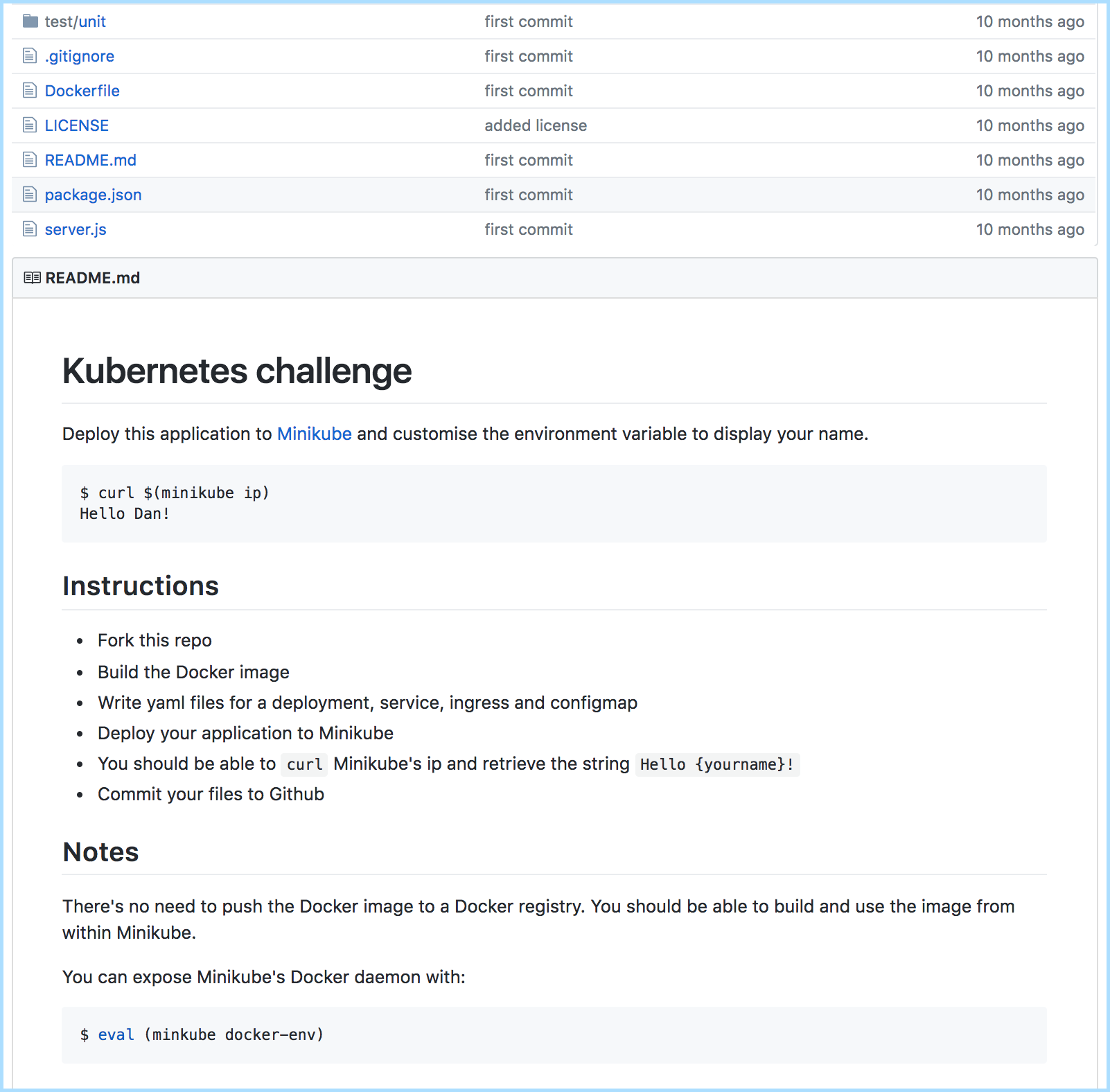Click the folder icon beside test/unit
Screen dimensions: 1110x1092
pos(30,21)
